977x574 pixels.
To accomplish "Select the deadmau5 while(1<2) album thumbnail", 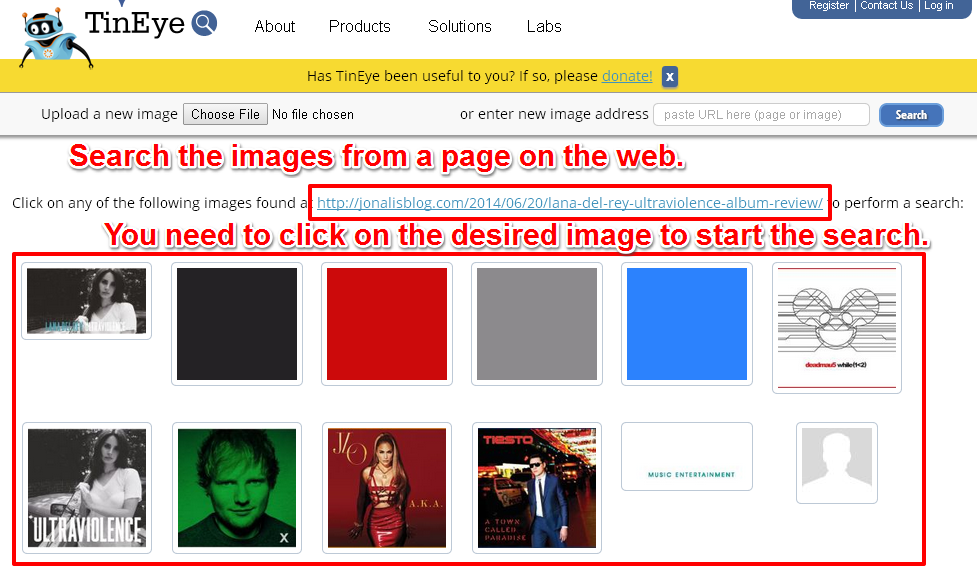I will (x=837, y=328).
